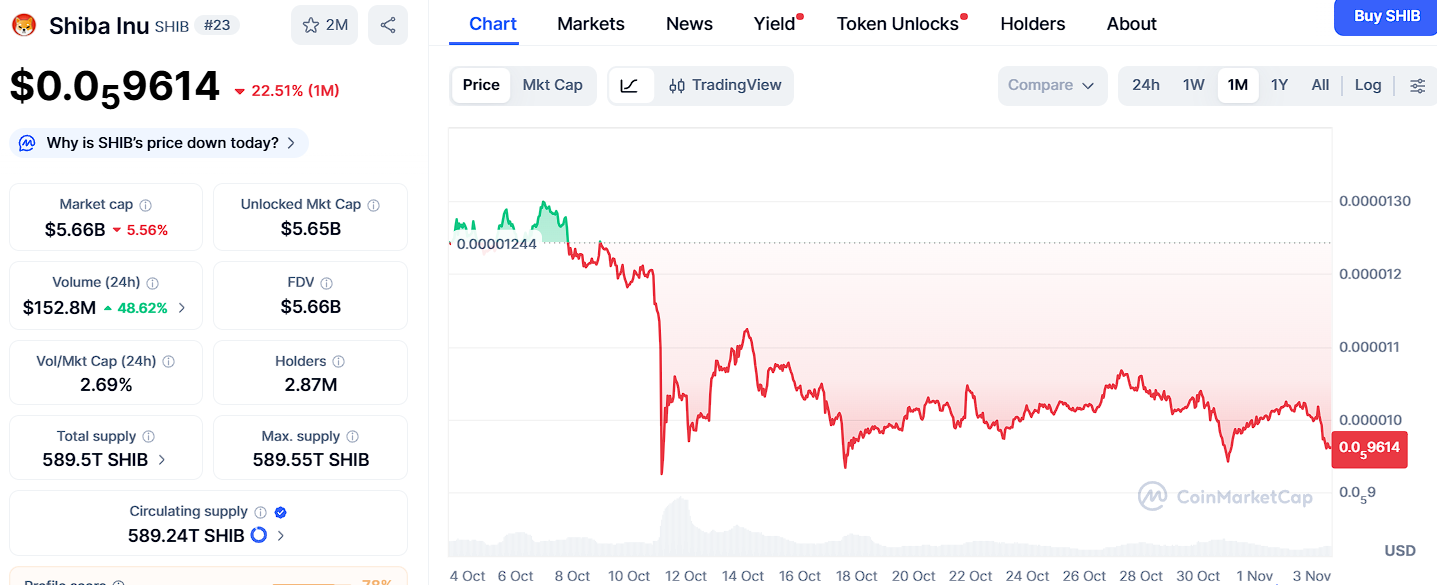Click the Buy SHIB button
1437x585 pixels.
click(x=1386, y=17)
